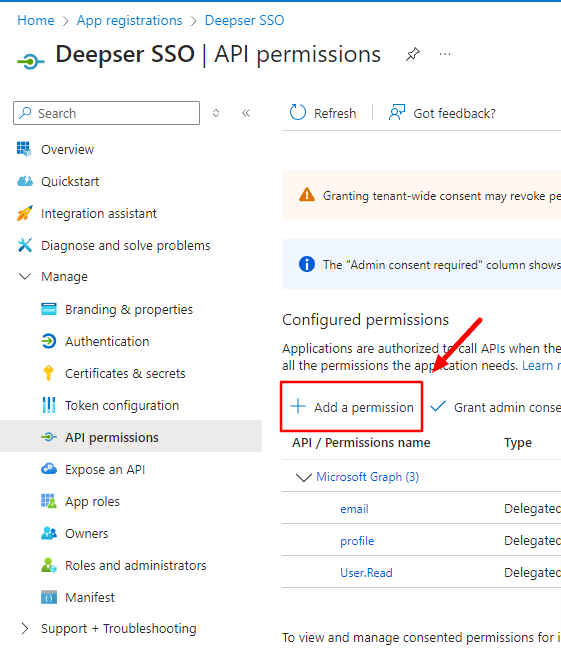Click the Learn more link

541,366
